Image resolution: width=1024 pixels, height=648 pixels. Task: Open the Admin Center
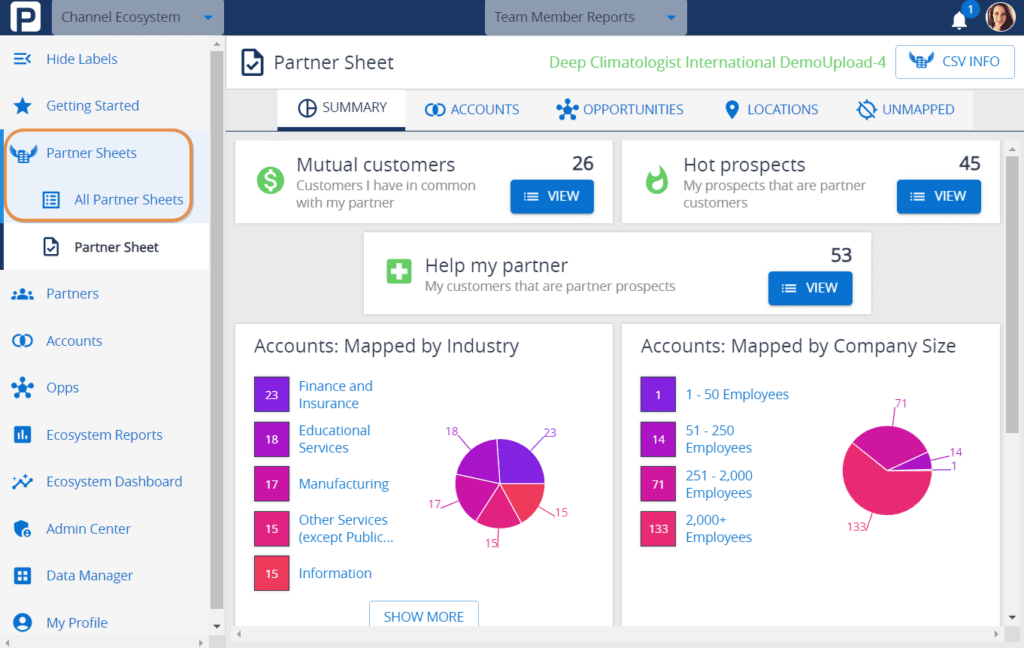(86, 528)
